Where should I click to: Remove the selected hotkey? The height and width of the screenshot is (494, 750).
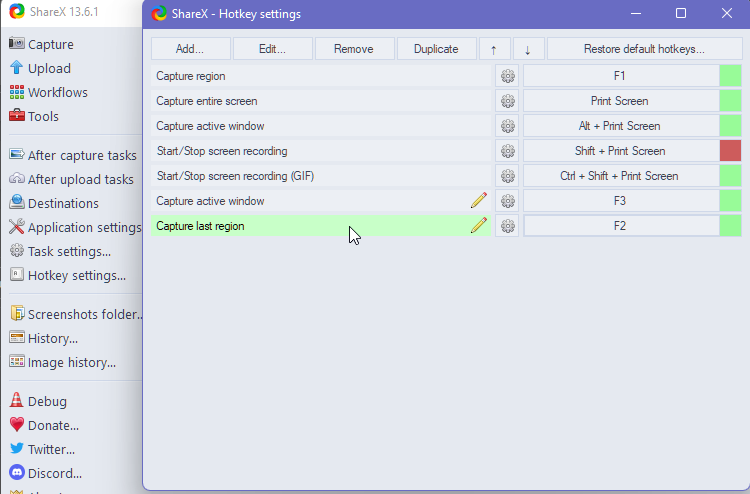[x=354, y=49]
